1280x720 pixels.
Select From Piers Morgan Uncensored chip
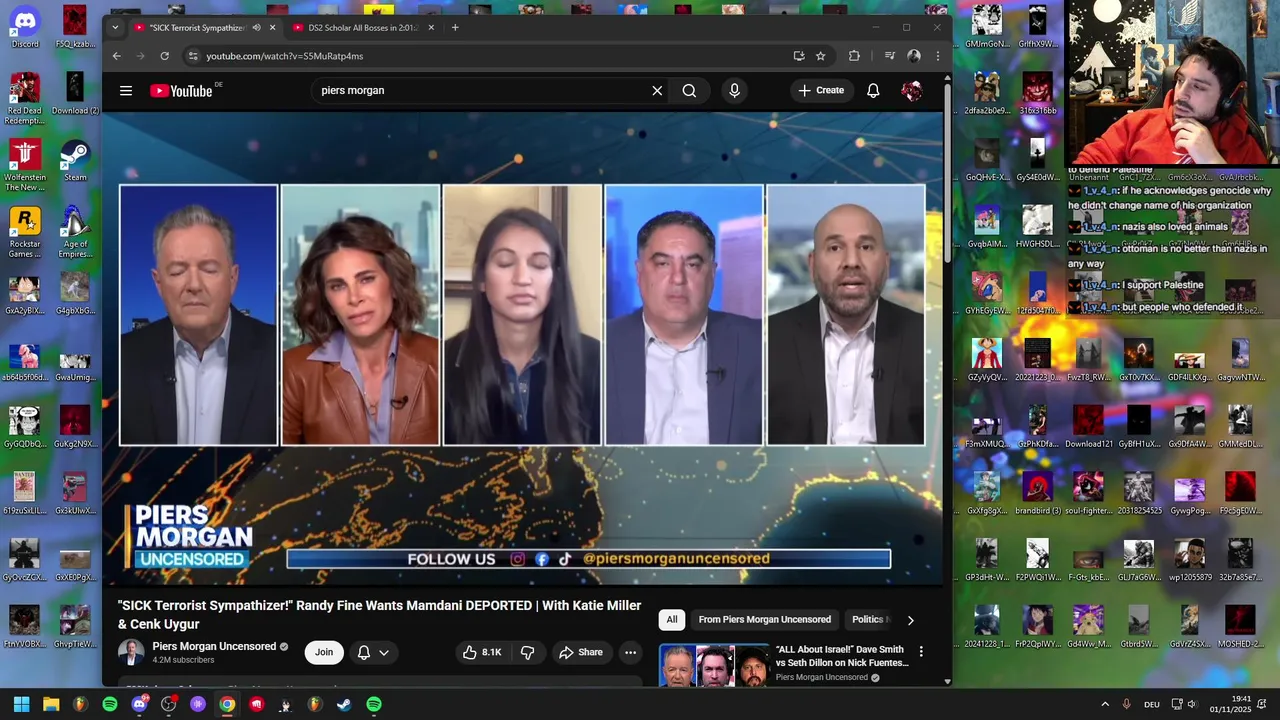tap(765, 620)
